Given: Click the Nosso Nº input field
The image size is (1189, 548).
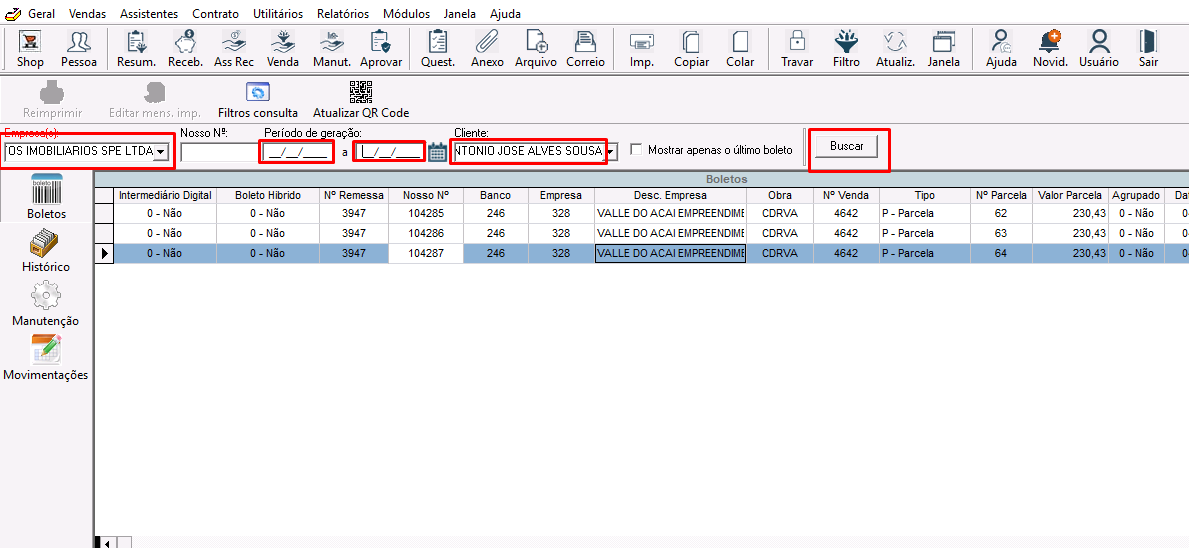Looking at the screenshot, I should pyautogui.click(x=218, y=152).
